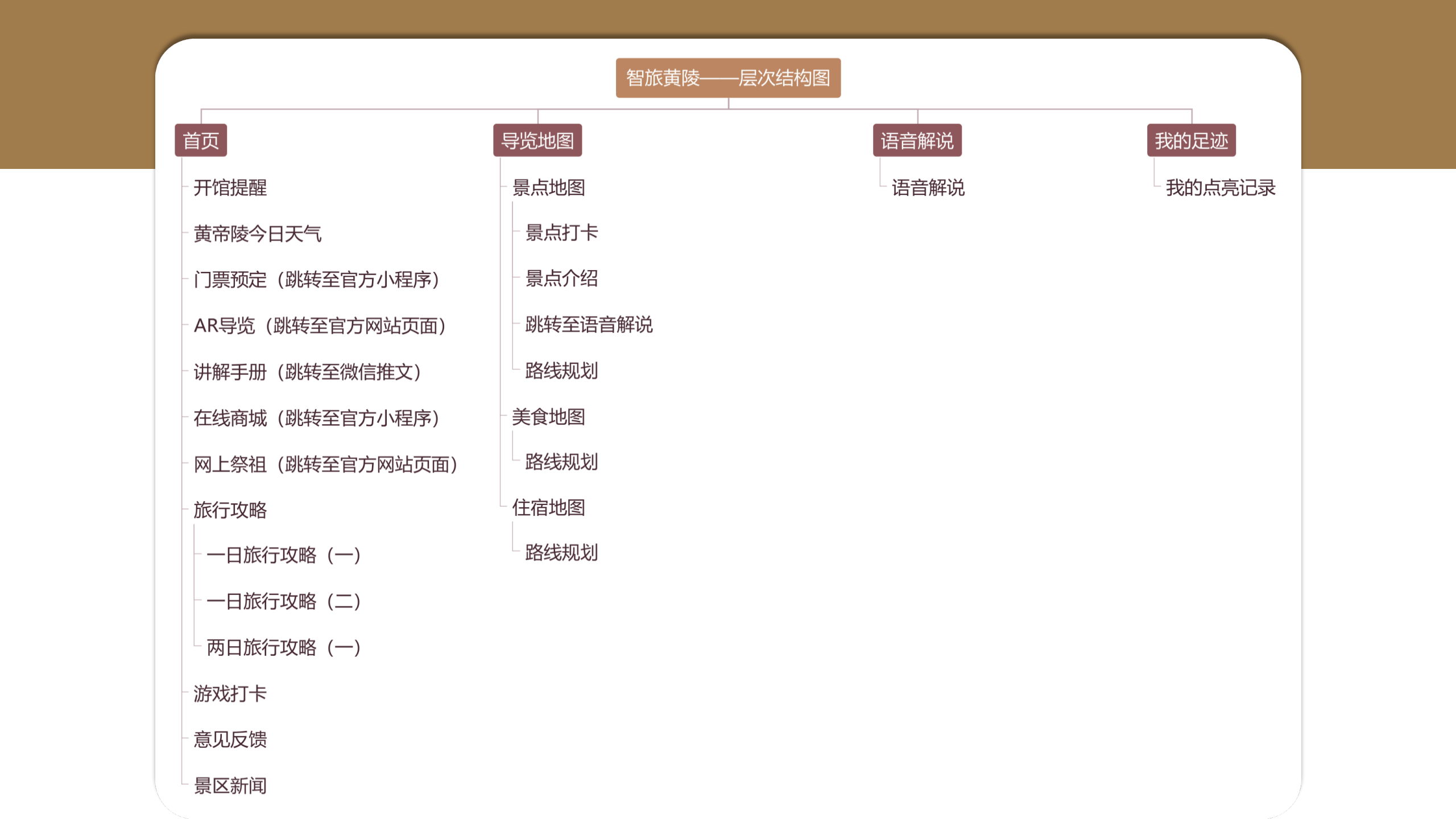Click the 开馆提醒 item
Image resolution: width=1456 pixels, height=819 pixels.
[x=230, y=188]
